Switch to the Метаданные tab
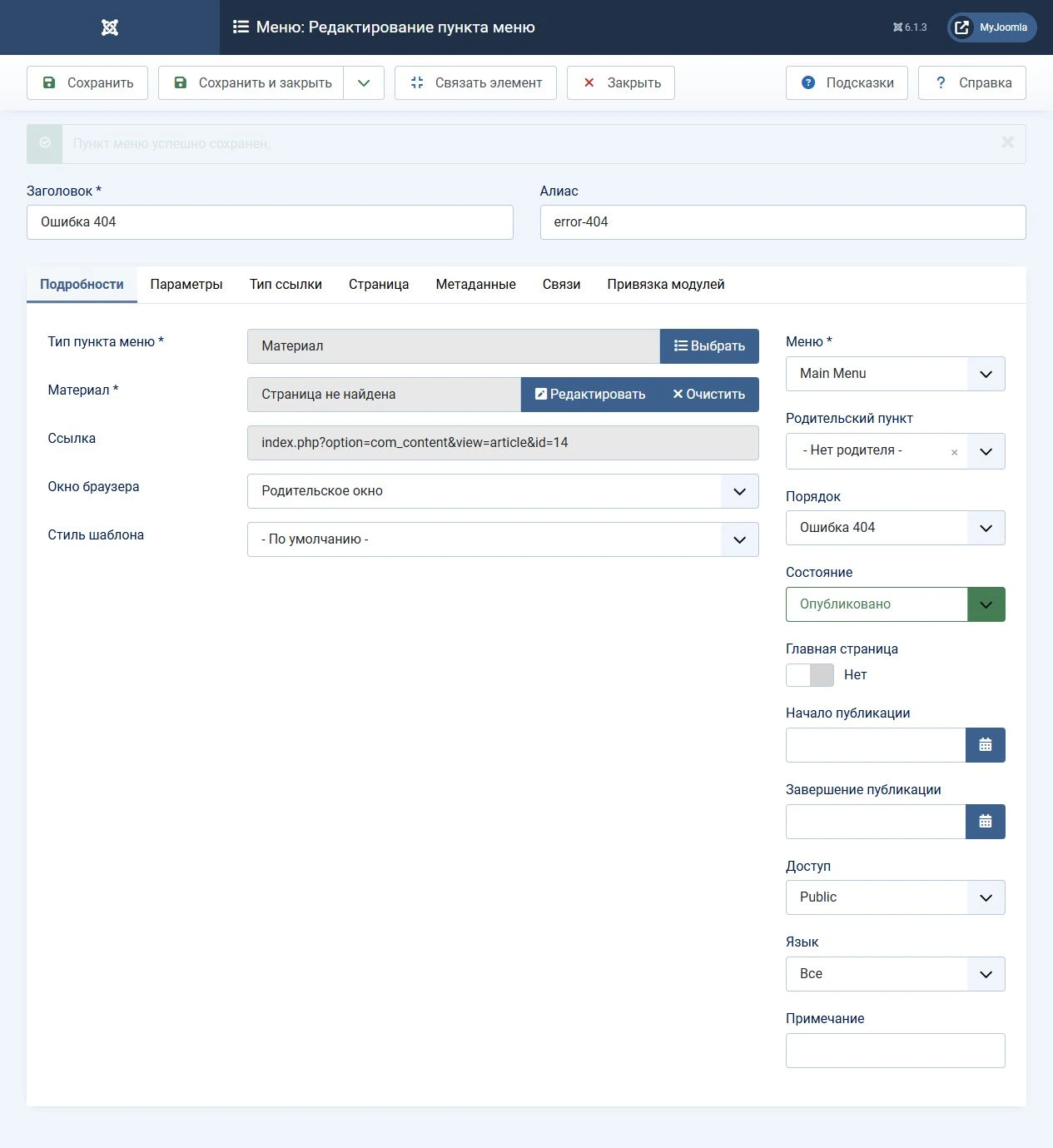This screenshot has width=1053, height=1148. click(x=476, y=285)
